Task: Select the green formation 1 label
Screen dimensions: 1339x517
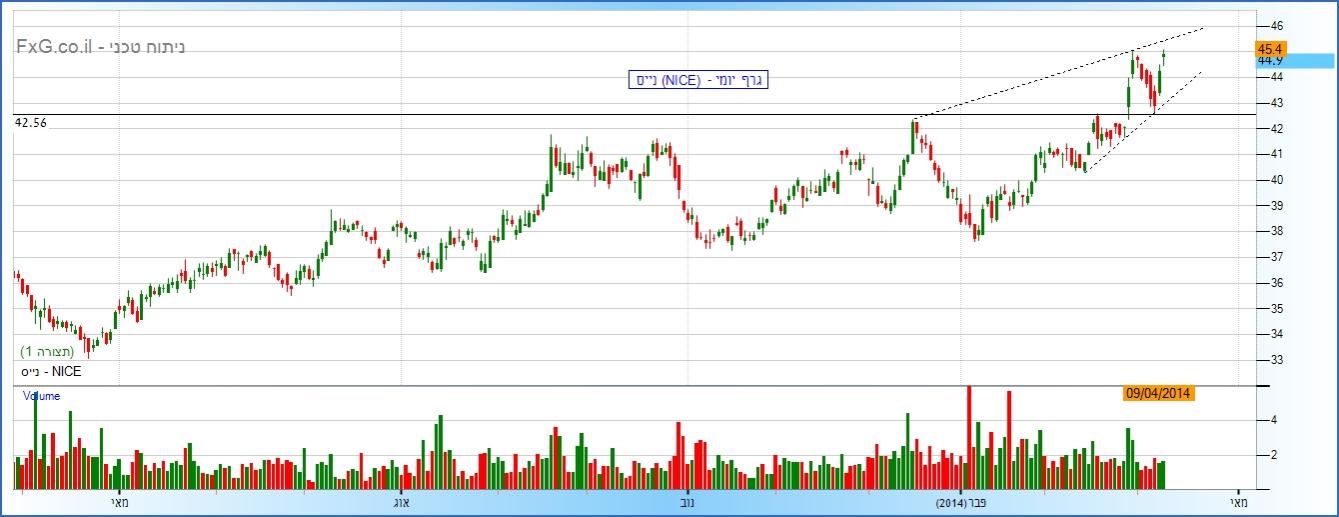Action: 47,352
